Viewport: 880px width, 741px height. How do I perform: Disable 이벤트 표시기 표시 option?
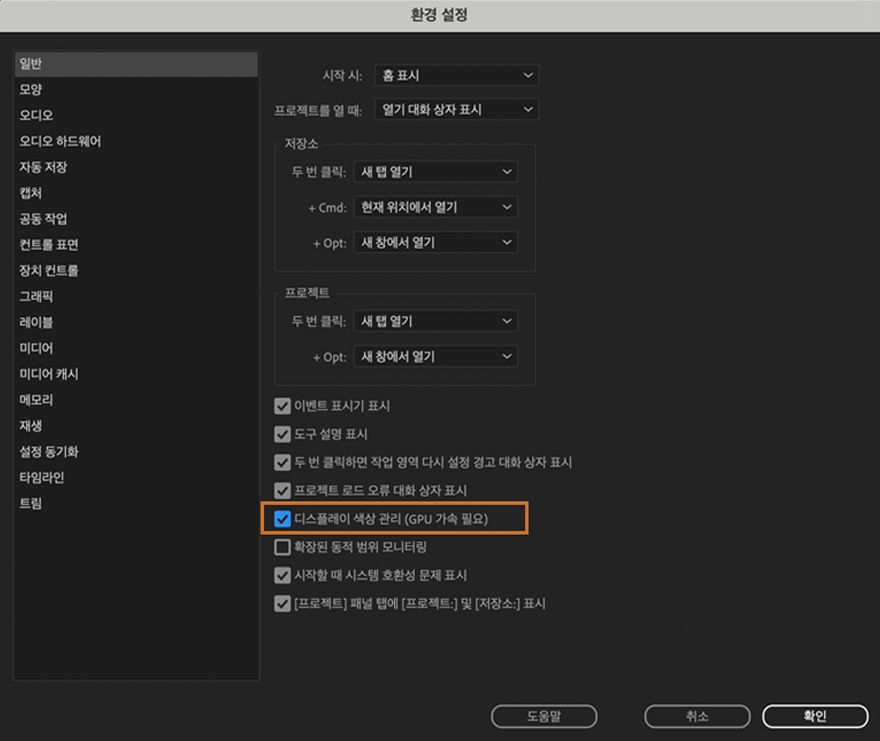[282, 406]
